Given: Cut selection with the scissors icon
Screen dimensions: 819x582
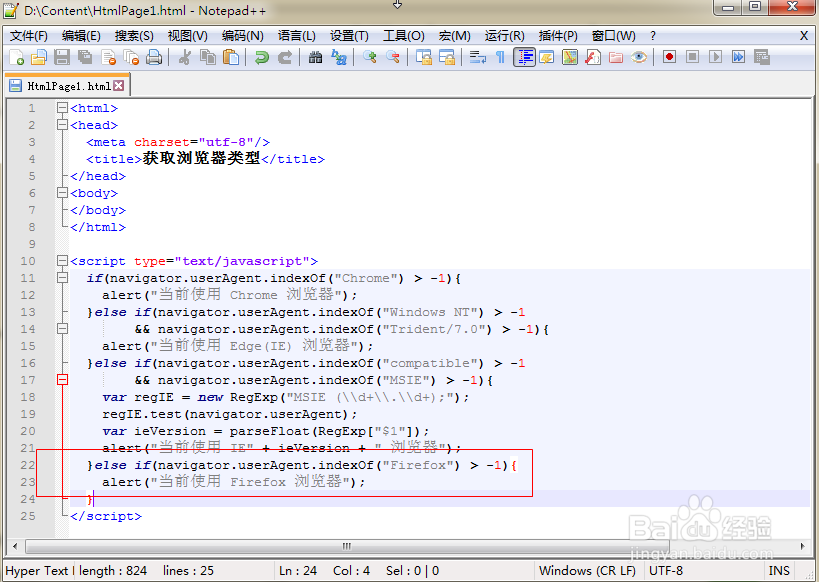Looking at the screenshot, I should coord(184,57).
